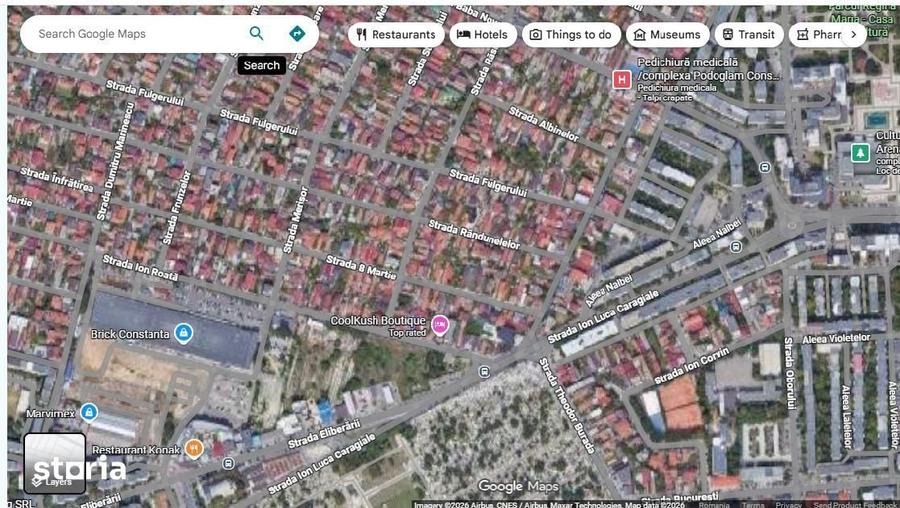The height and width of the screenshot is (508, 900).
Task: Open directions via the blue arrow icon
Action: point(297,33)
